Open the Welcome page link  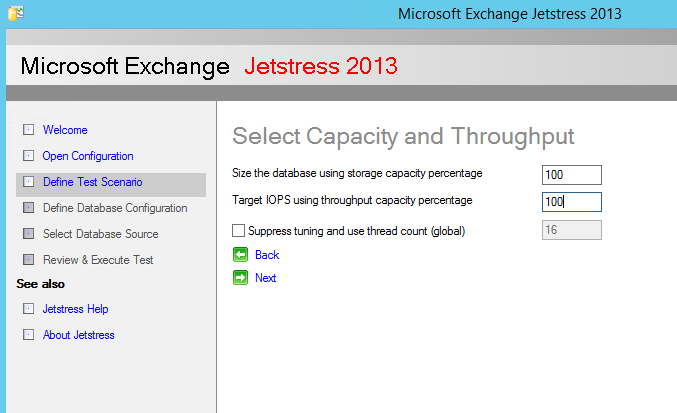pyautogui.click(x=65, y=130)
